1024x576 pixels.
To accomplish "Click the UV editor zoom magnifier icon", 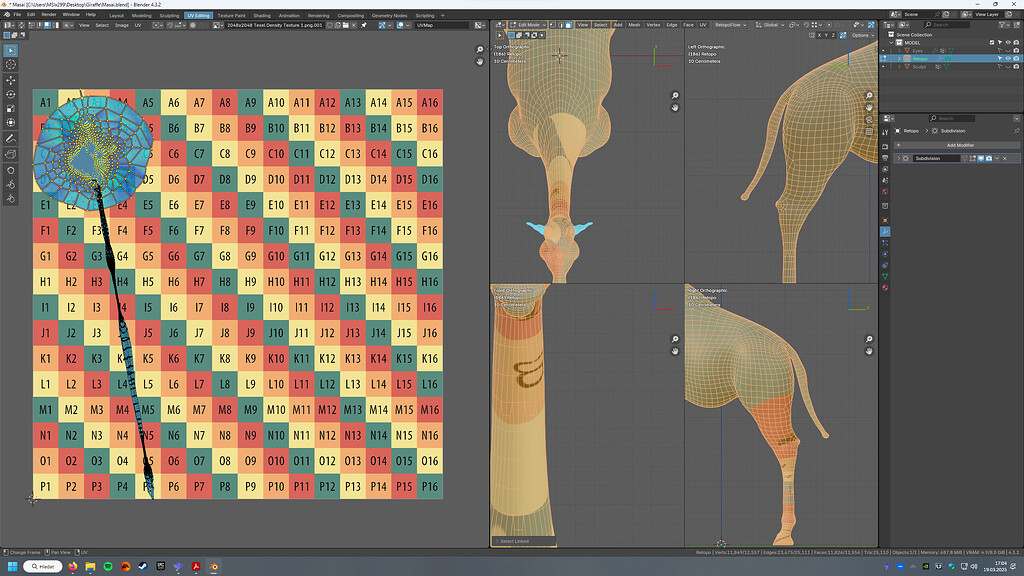I will coord(479,50).
